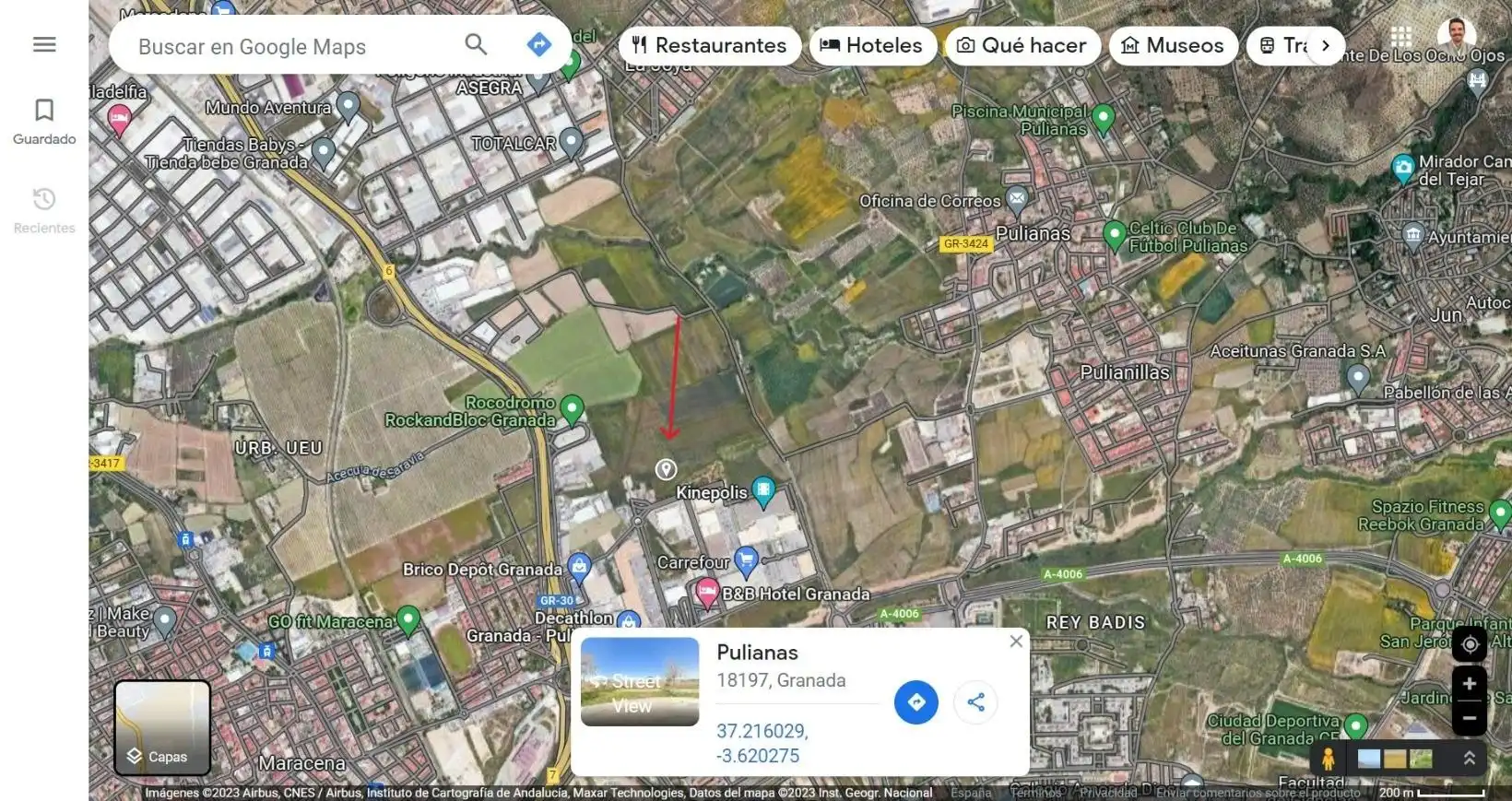Open the Celtic Club De Fútbol Pulianas marker
Viewport: 1512px width, 801px height.
(x=1115, y=235)
